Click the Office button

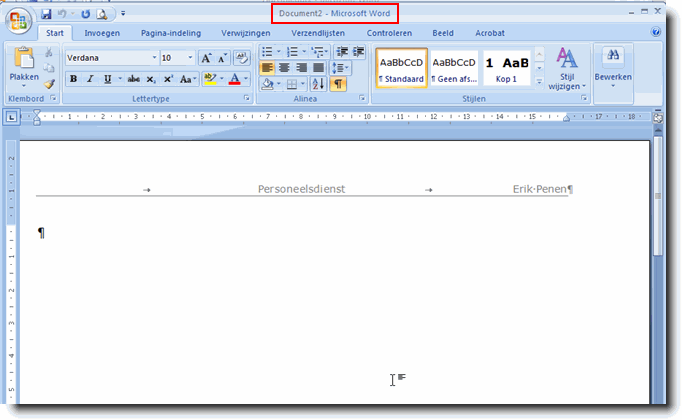point(18,23)
